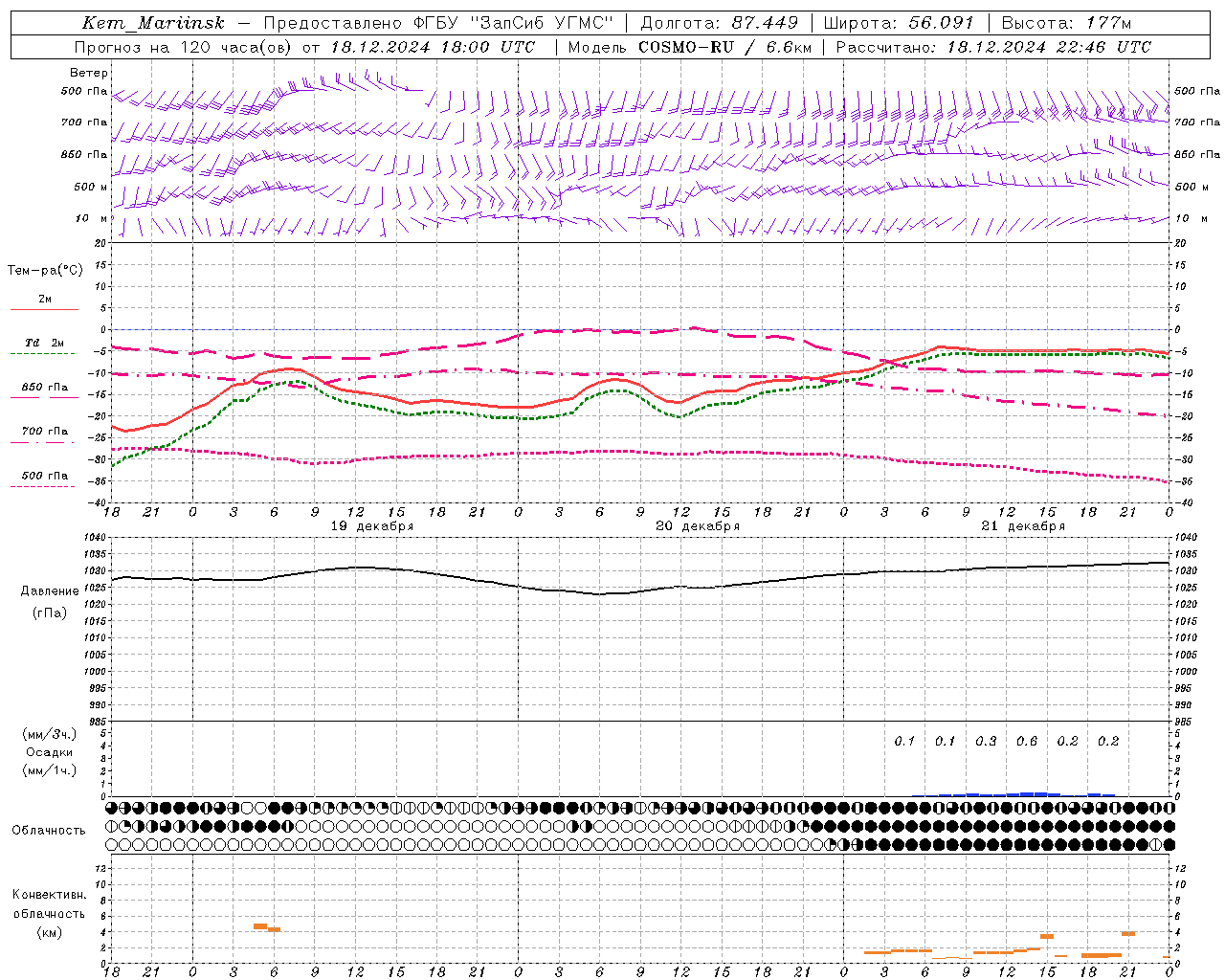Click the 700 гПа temperature legend line sample

pos(42,442)
